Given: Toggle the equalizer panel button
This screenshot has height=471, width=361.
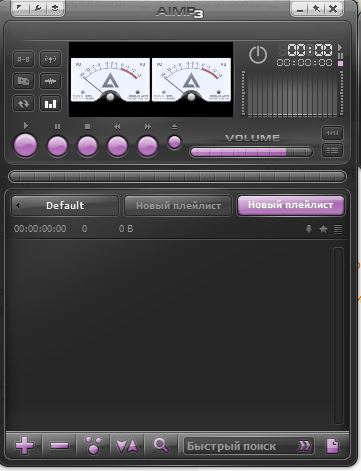Looking at the screenshot, I should 332,133.
